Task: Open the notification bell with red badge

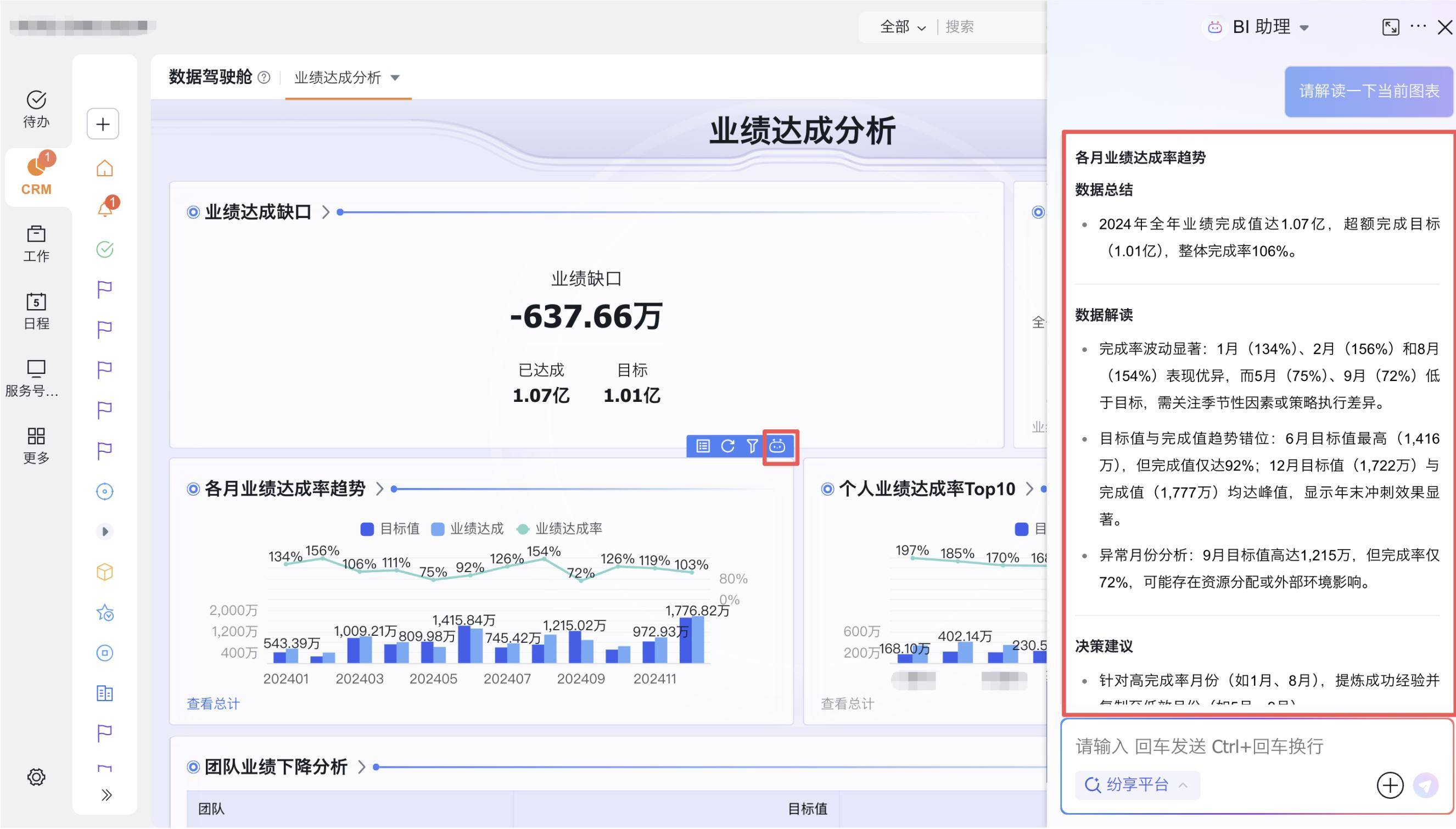Action: (105, 209)
